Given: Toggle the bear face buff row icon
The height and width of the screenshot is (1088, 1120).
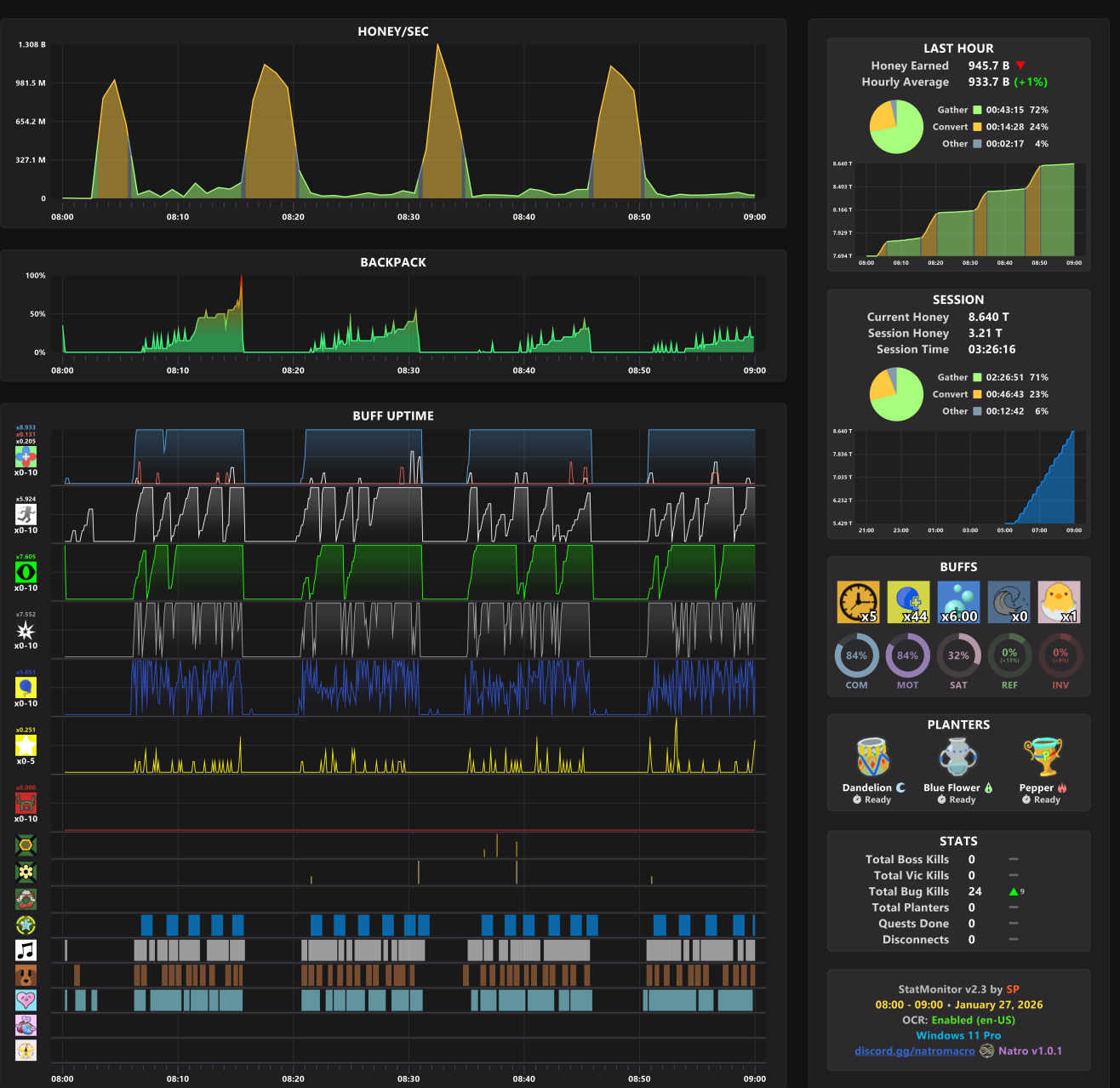Looking at the screenshot, I should click(25, 976).
